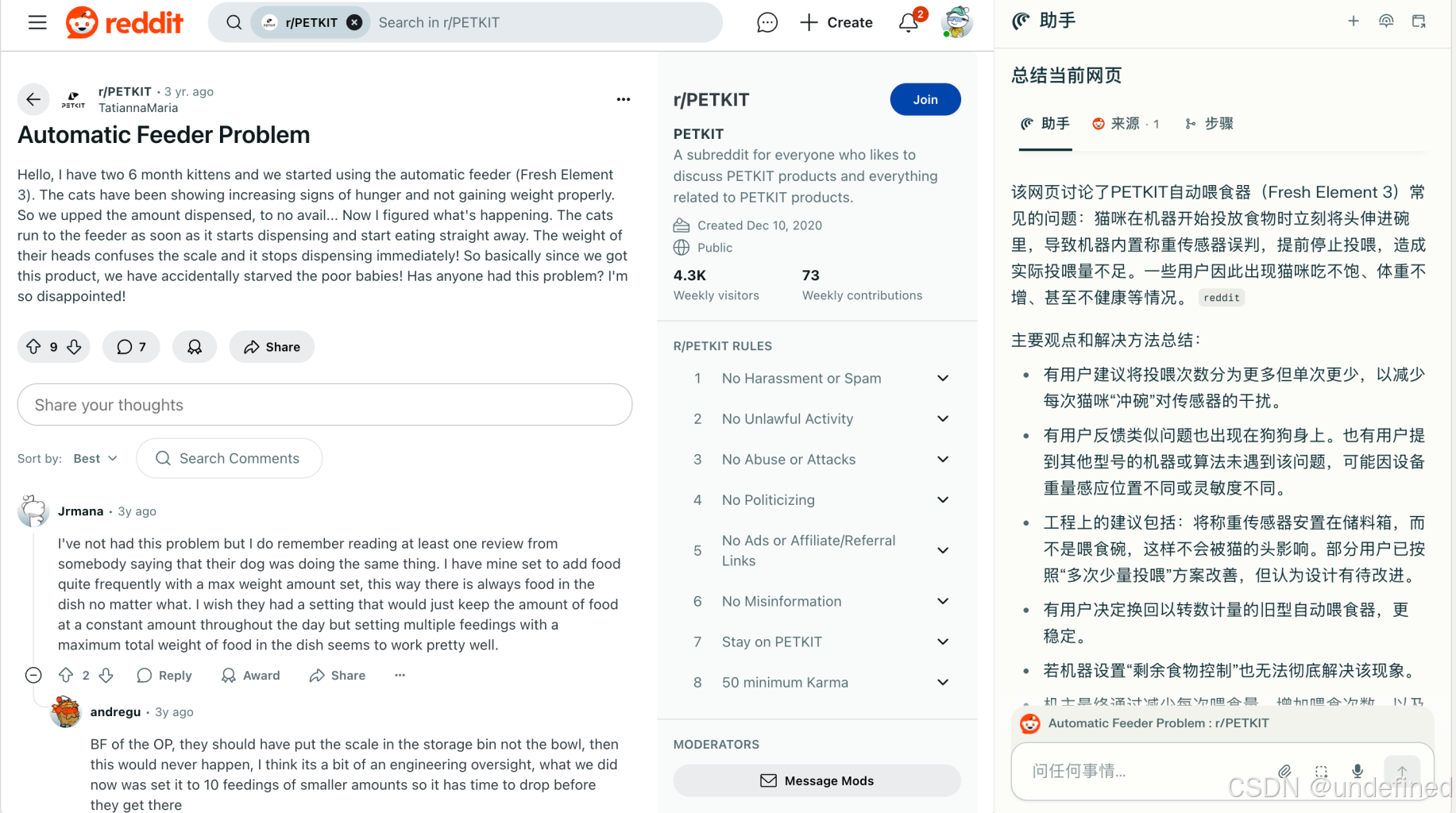The height and width of the screenshot is (813, 1456).
Task: Send the assistant message with arrow button
Action: tap(1402, 771)
